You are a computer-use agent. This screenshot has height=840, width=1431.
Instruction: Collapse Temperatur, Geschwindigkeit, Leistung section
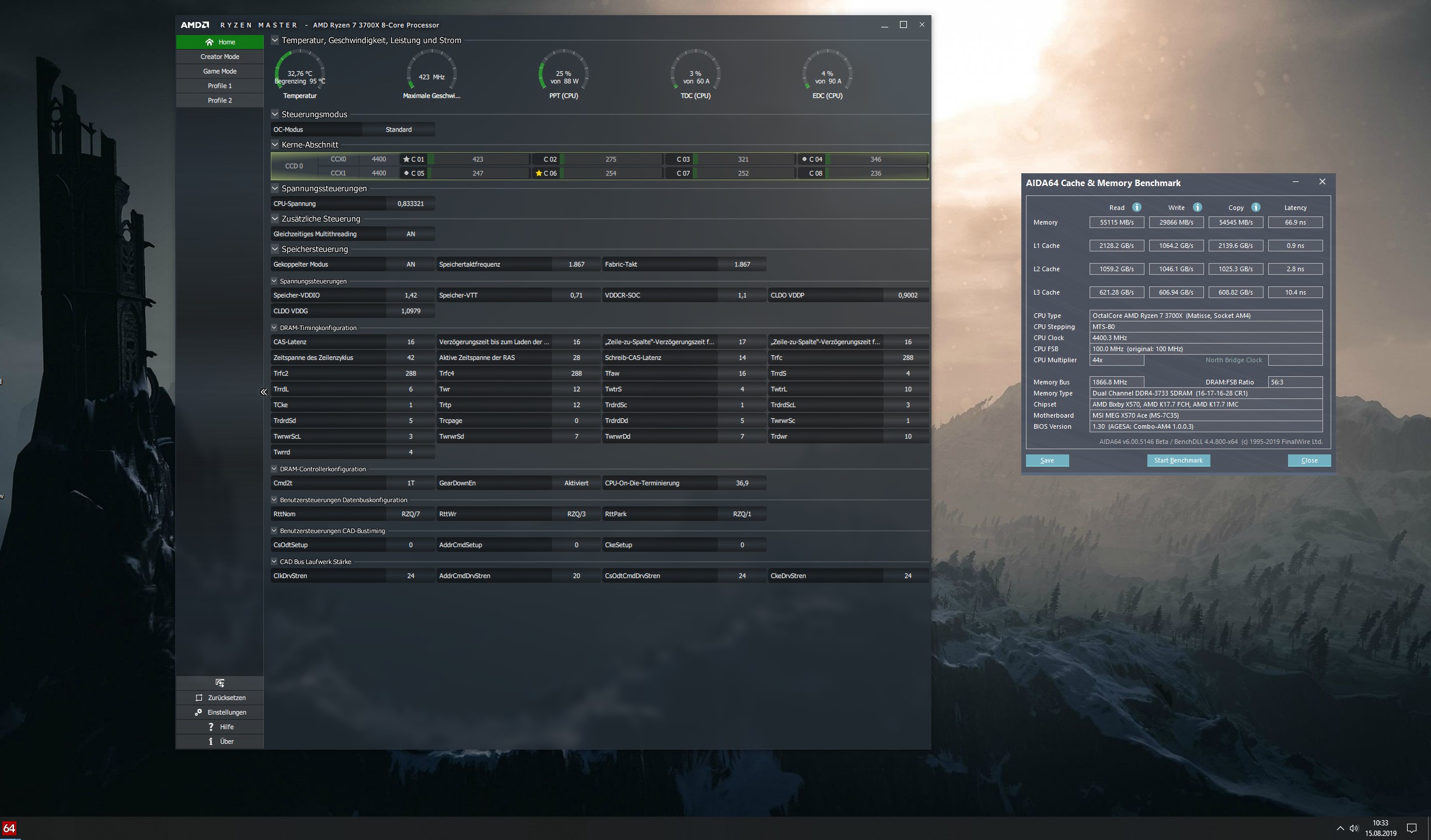[x=275, y=40]
